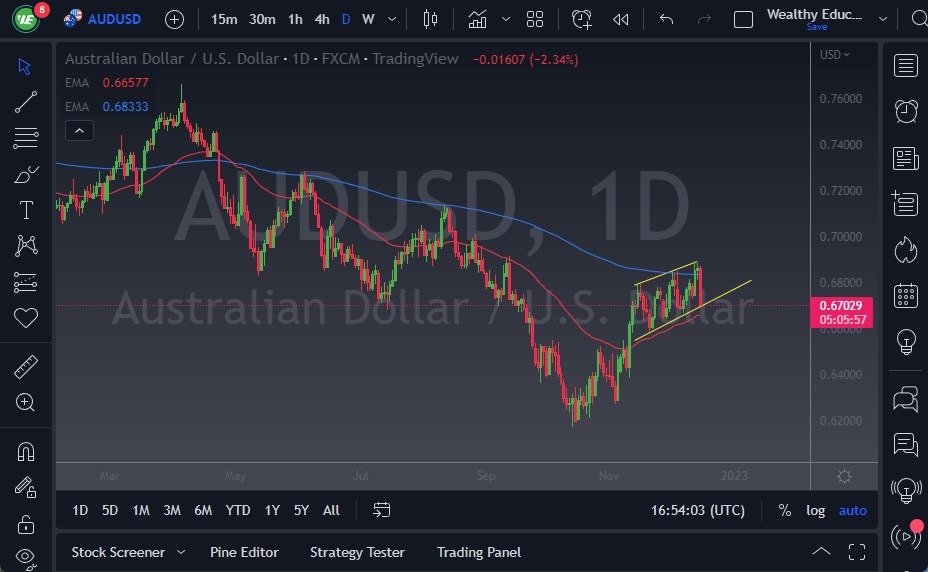This screenshot has height=572, width=928.
Task: Open the streams broadcast panel
Action: tap(906, 535)
